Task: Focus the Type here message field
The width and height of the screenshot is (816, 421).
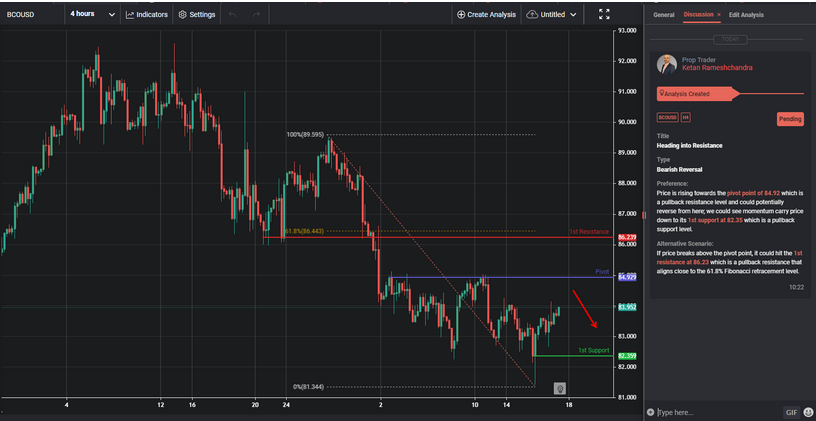Action: [x=718, y=412]
